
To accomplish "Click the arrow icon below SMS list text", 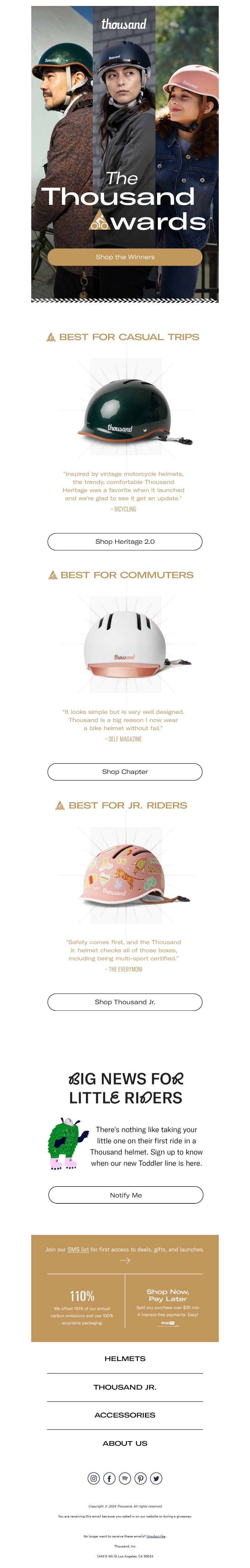I will tap(125, 1260).
